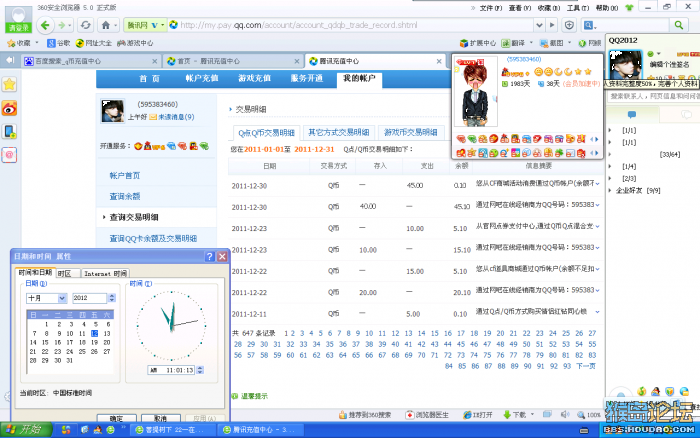
Task: Click the year spinner beside 2012
Action: (x=112, y=298)
